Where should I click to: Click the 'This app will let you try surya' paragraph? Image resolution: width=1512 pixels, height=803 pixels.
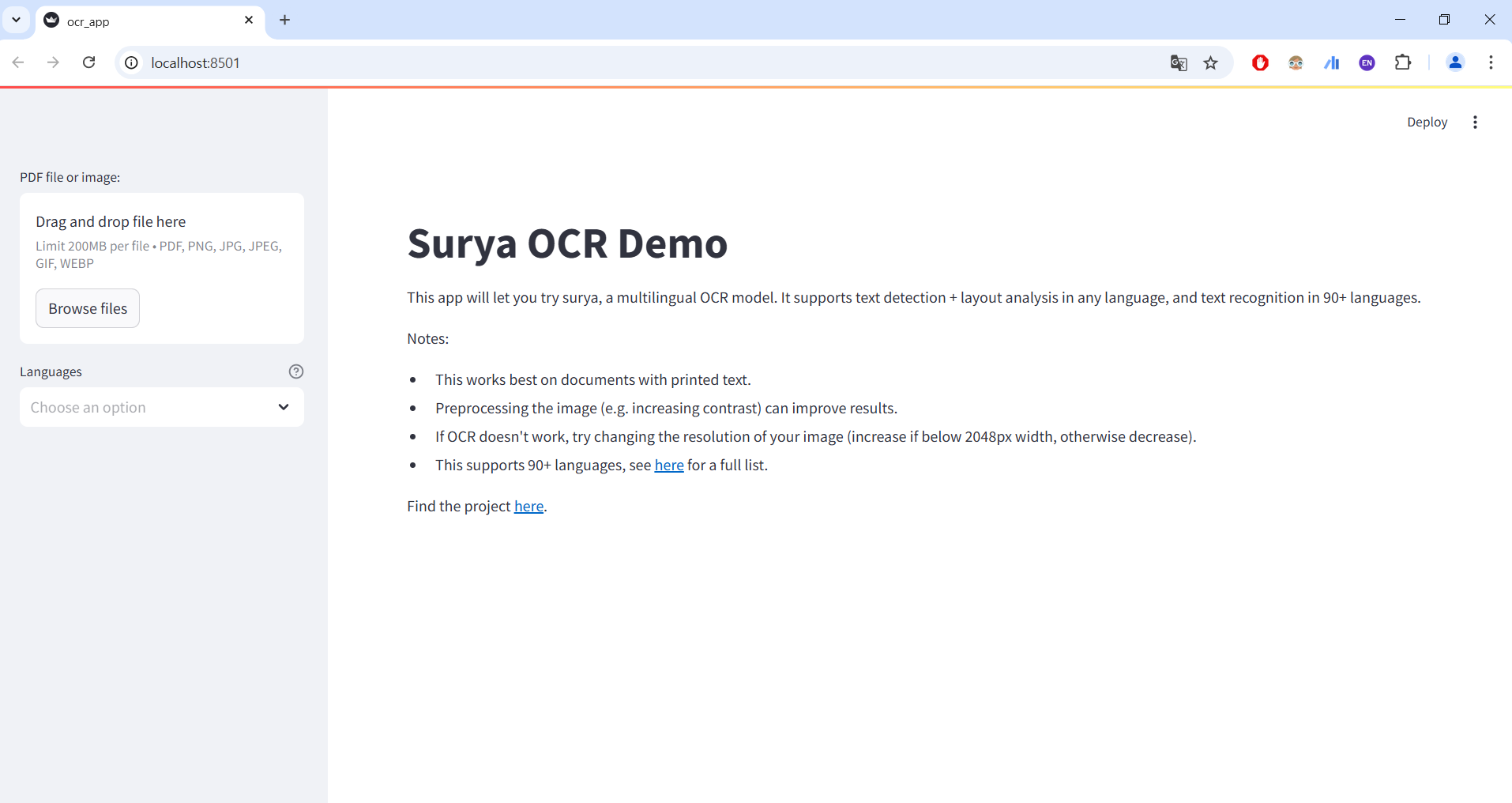(x=914, y=297)
